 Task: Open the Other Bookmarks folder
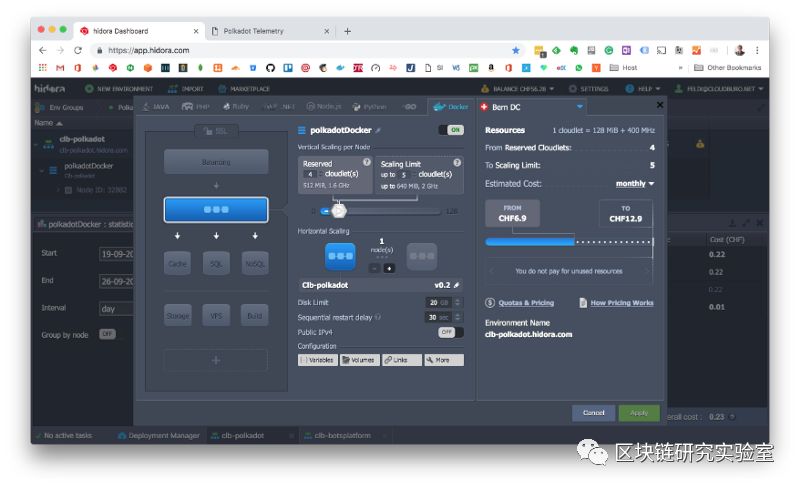click(728, 67)
